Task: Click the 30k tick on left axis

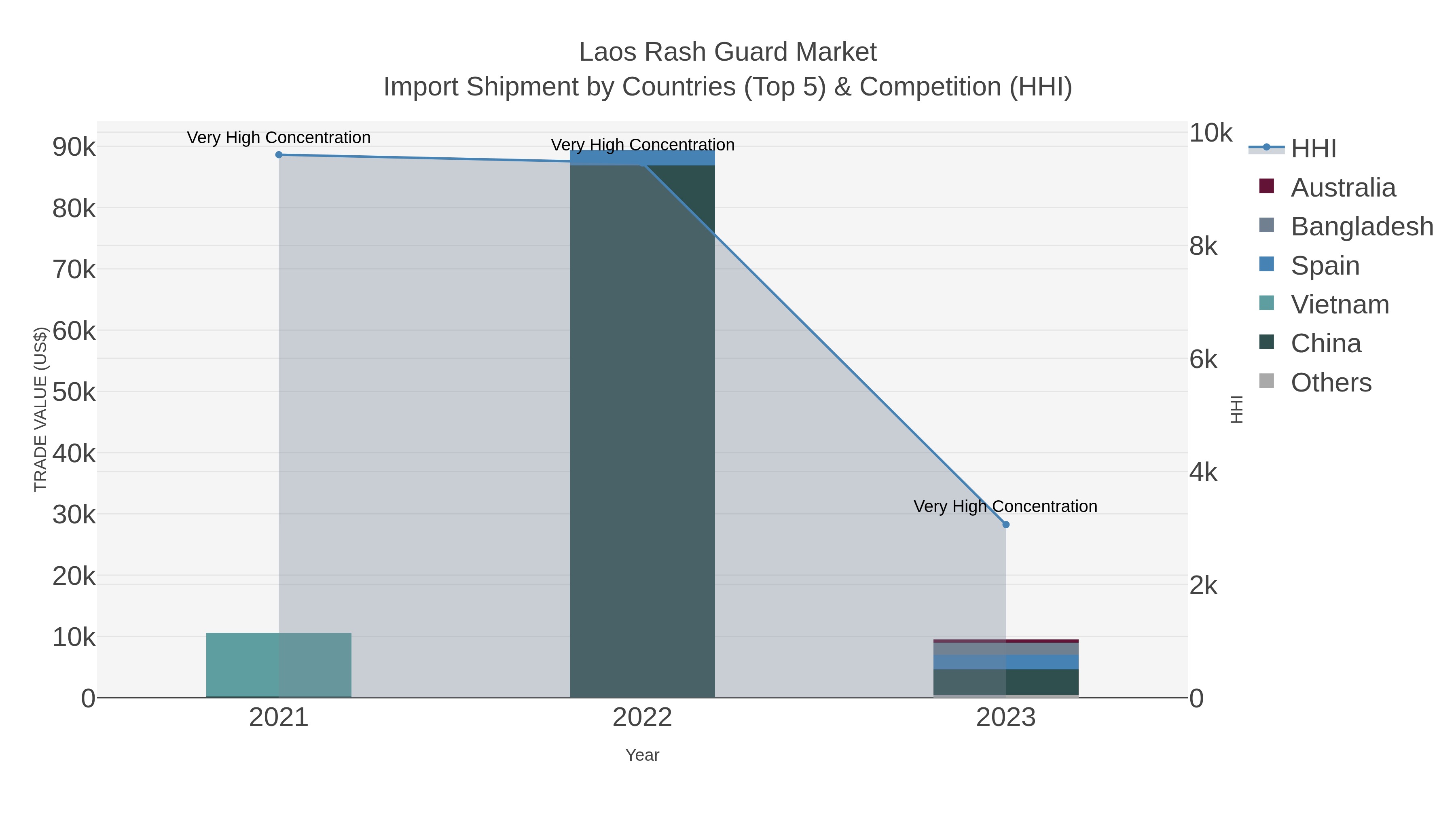Action: [x=74, y=514]
